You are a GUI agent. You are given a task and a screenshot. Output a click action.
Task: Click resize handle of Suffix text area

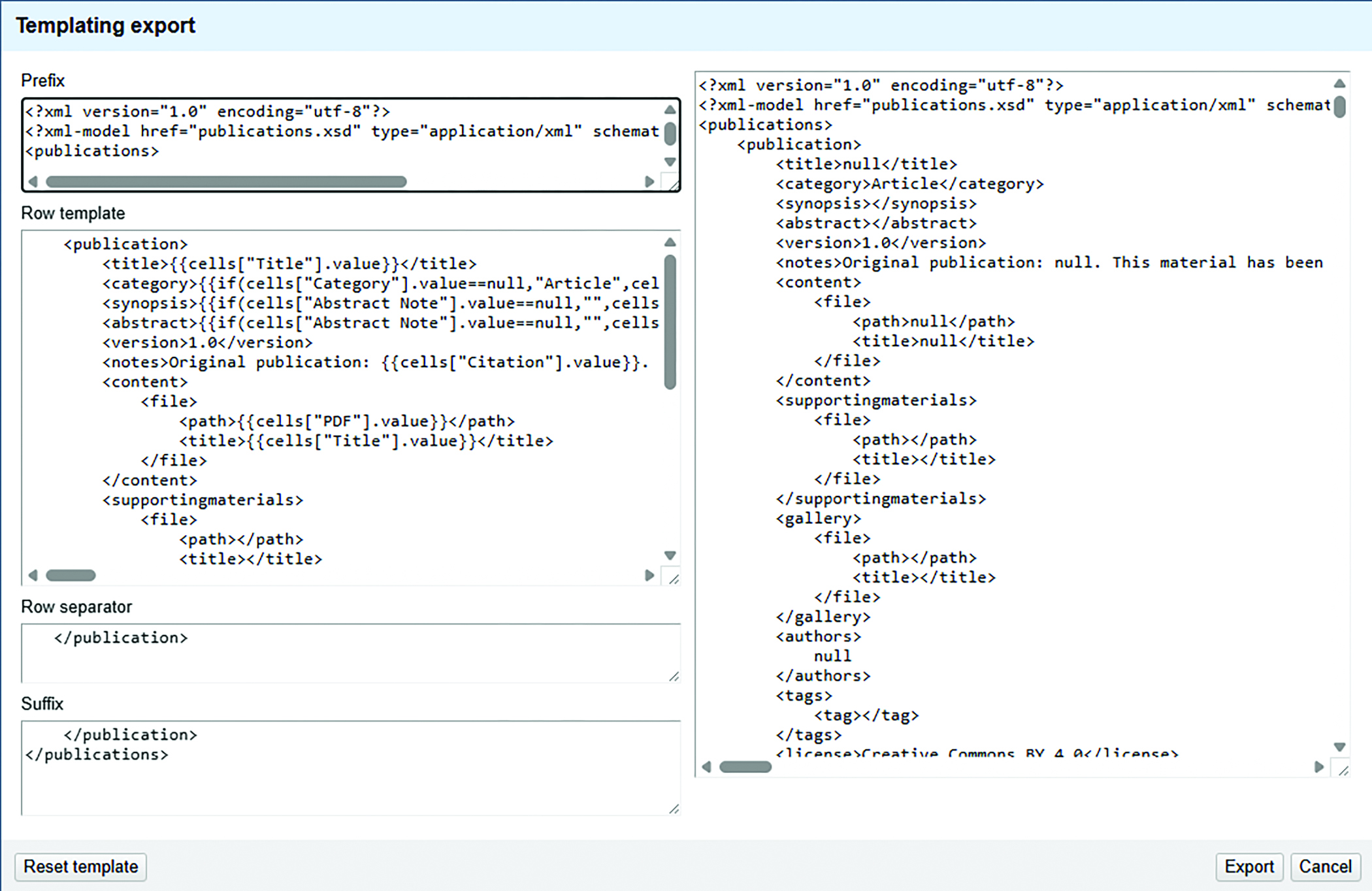[674, 809]
